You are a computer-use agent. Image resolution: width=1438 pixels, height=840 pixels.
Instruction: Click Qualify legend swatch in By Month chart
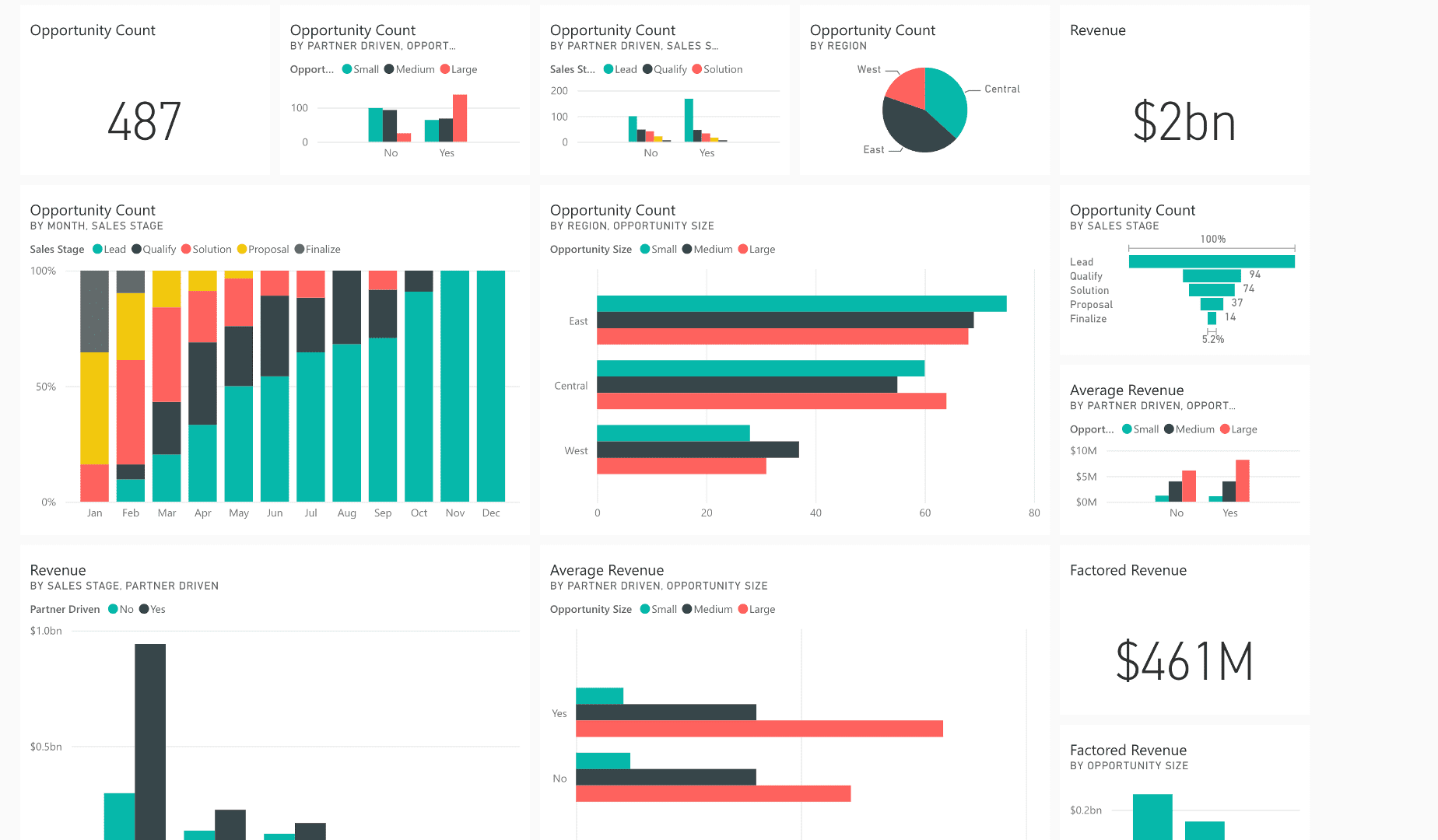click(137, 249)
